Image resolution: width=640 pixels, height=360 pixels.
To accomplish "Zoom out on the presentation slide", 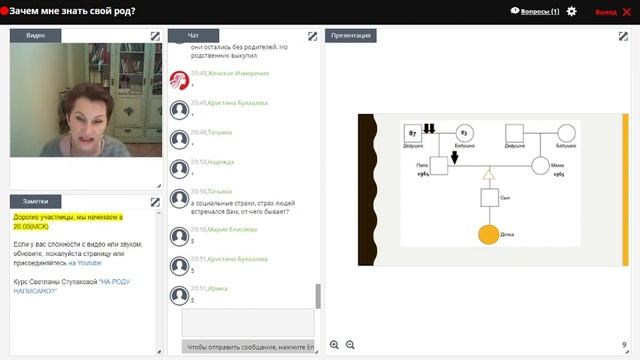I will click(x=350, y=345).
